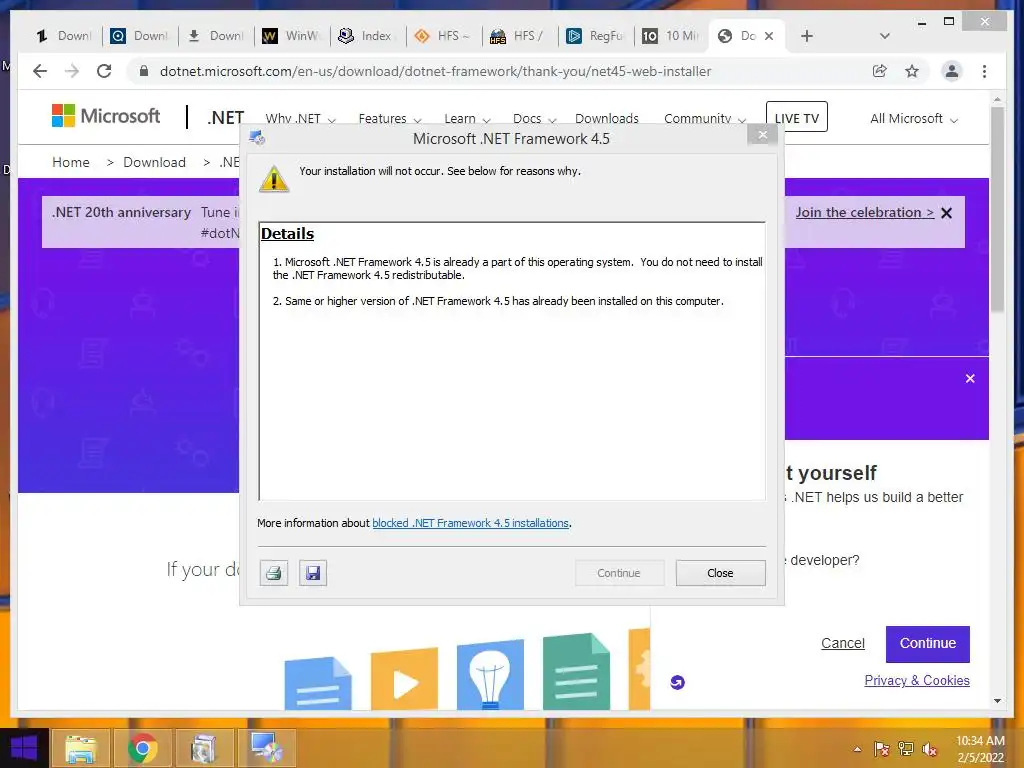Expand the Features menu

[x=390, y=118]
